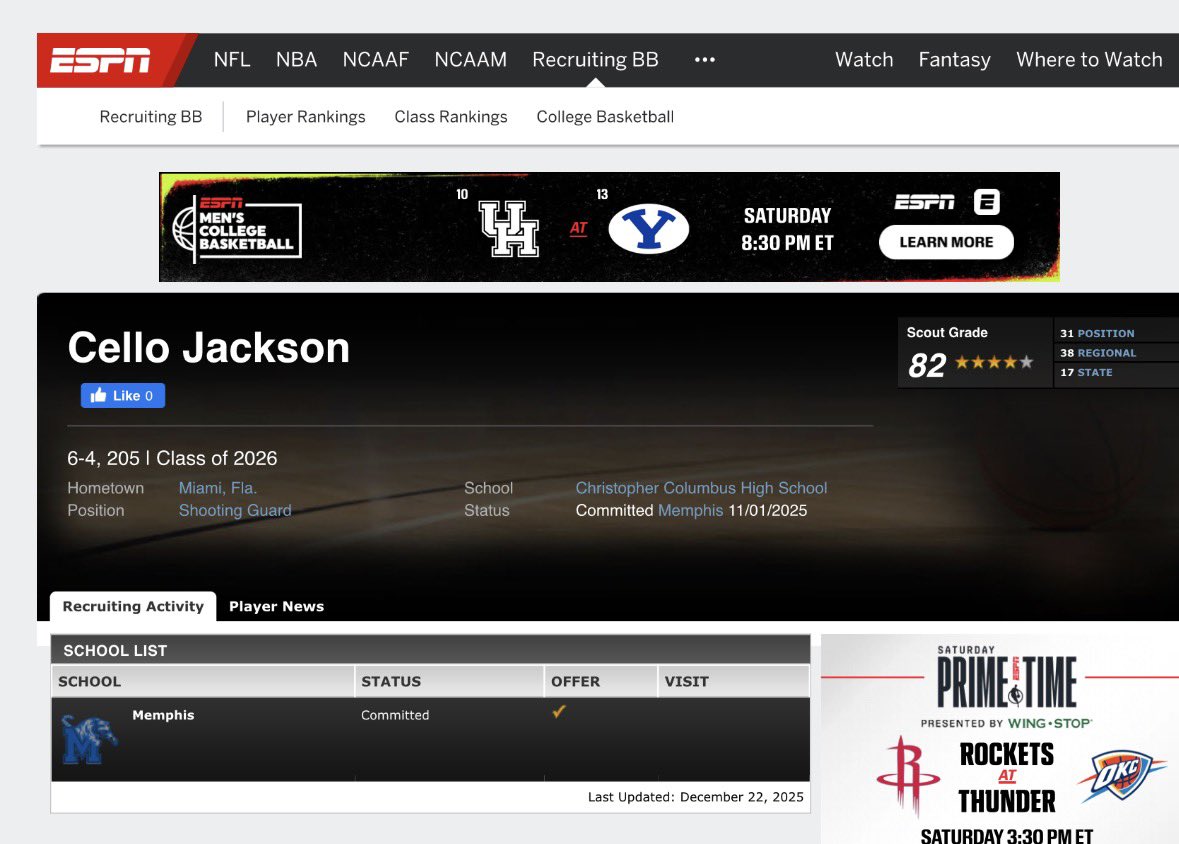This screenshot has height=844, width=1179.
Task: Click the offer checkmark for Memphis
Action: 559,712
